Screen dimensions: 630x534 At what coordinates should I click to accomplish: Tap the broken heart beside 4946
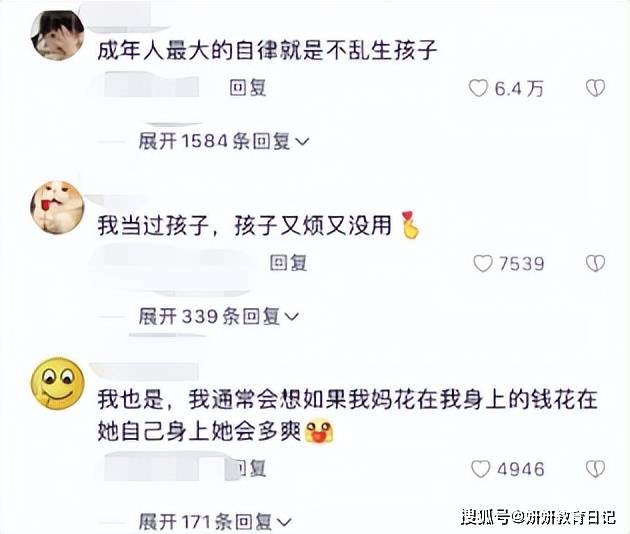click(595, 469)
